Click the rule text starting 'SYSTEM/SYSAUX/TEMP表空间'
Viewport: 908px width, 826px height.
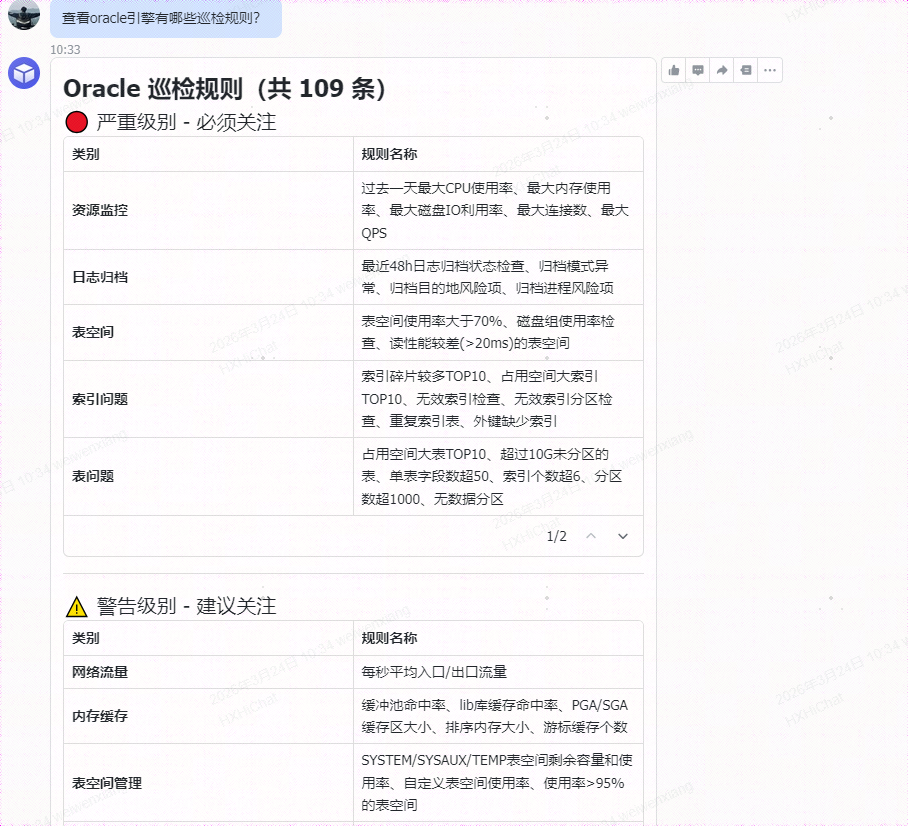tap(497, 783)
